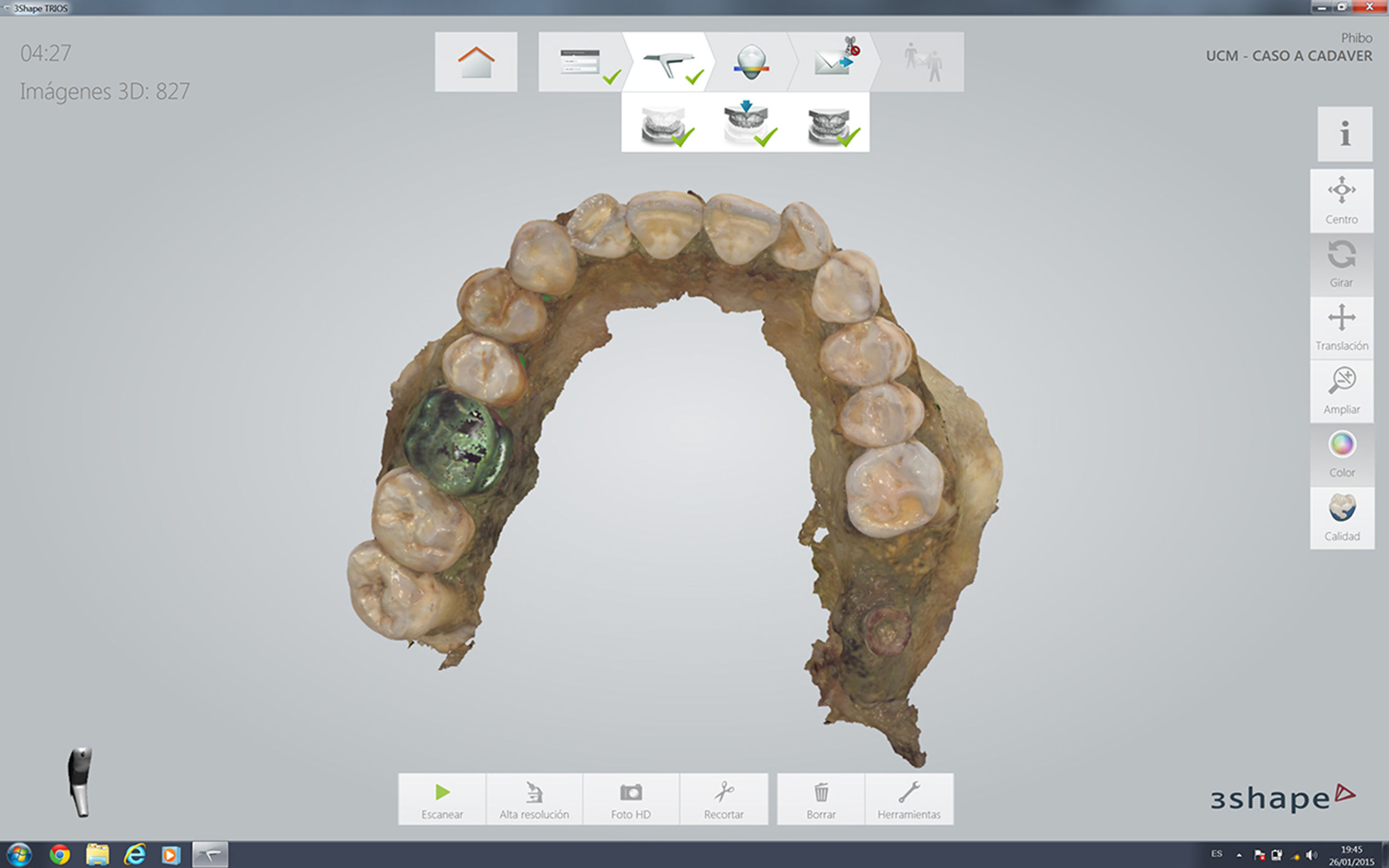
Task: Open the order form workflow step
Action: coord(580,62)
